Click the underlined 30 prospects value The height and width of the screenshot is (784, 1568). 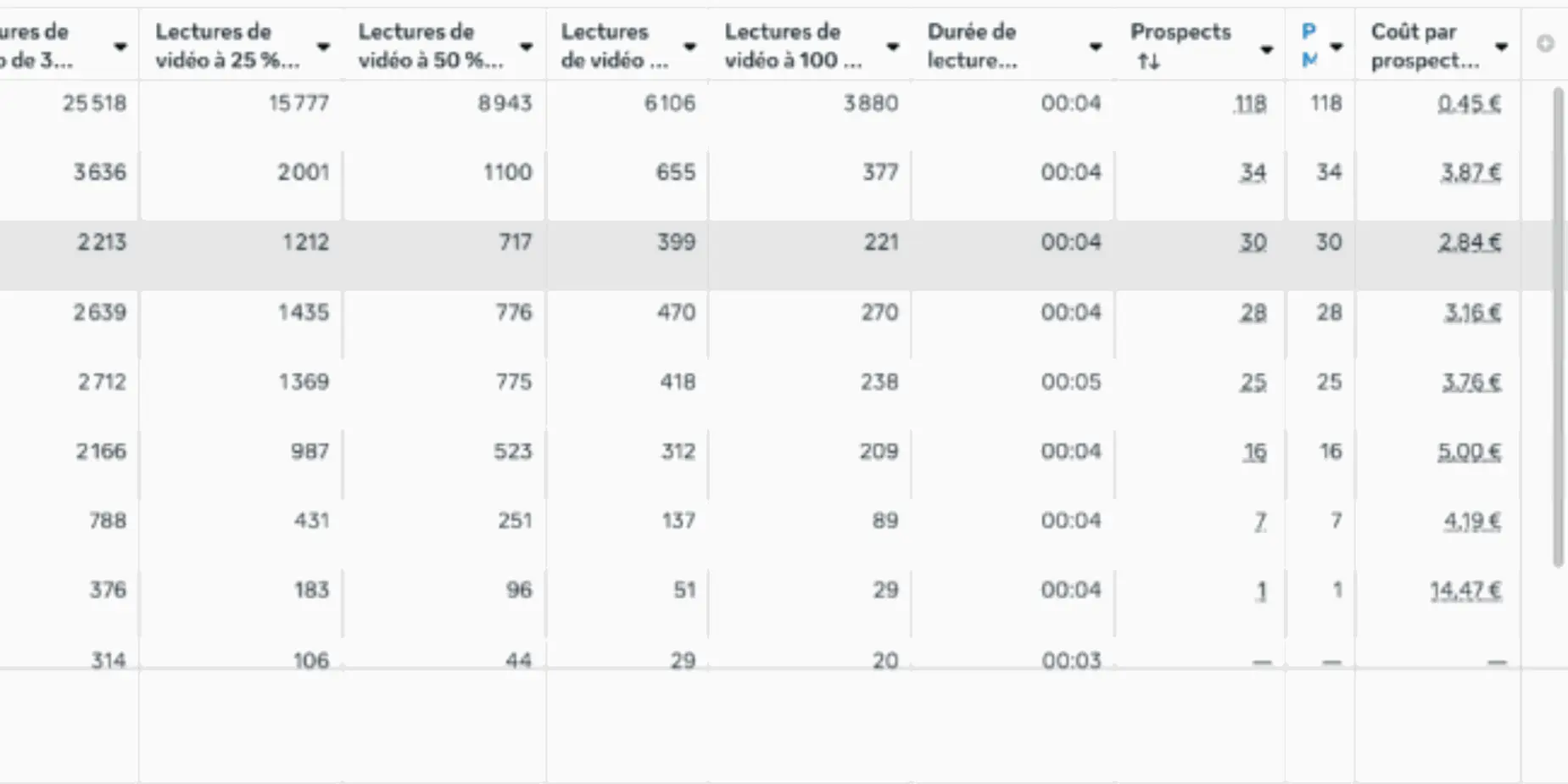(x=1253, y=243)
